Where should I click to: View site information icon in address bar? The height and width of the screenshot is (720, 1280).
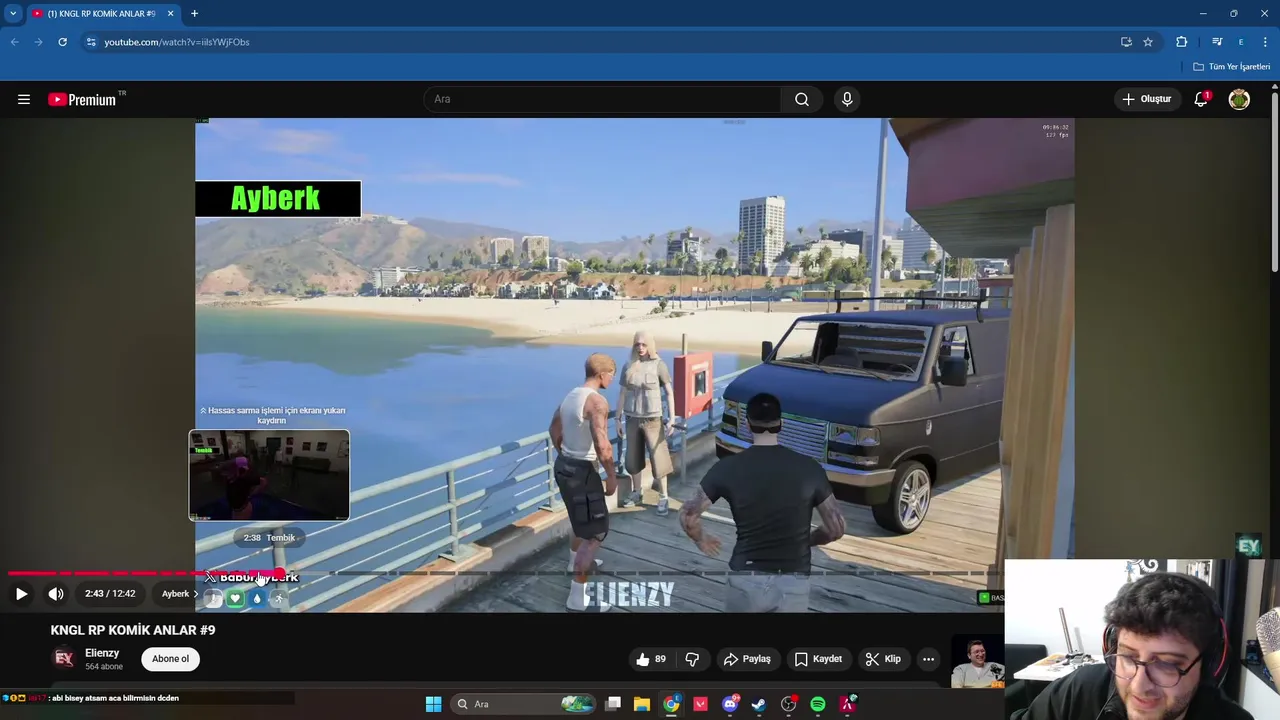[x=91, y=42]
